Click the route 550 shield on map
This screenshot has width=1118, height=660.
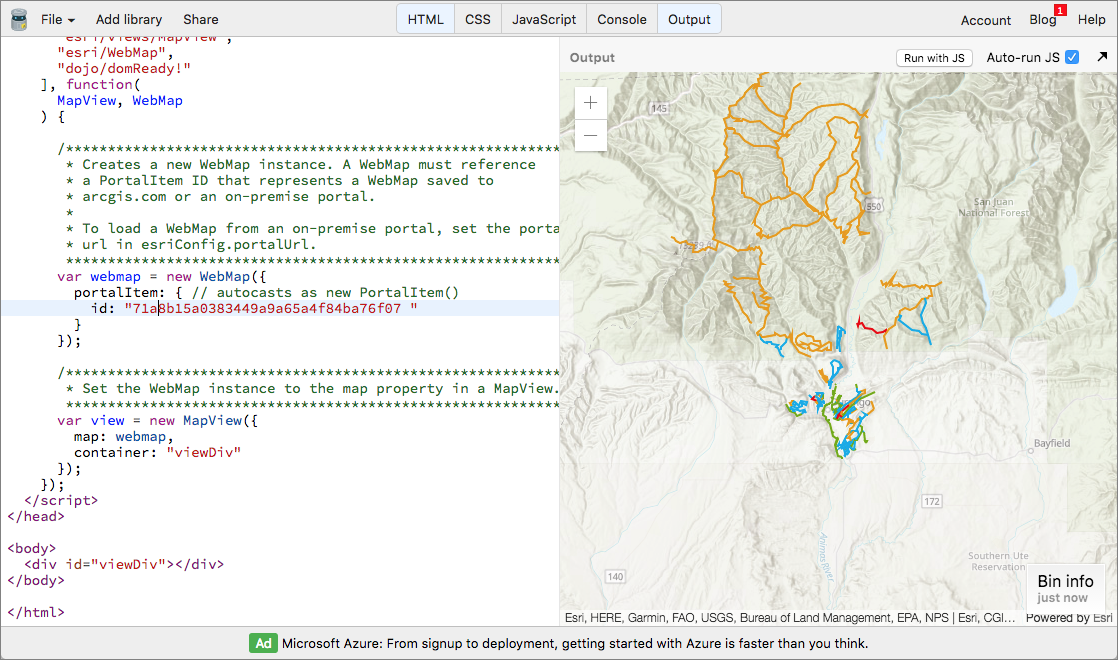pos(873,207)
